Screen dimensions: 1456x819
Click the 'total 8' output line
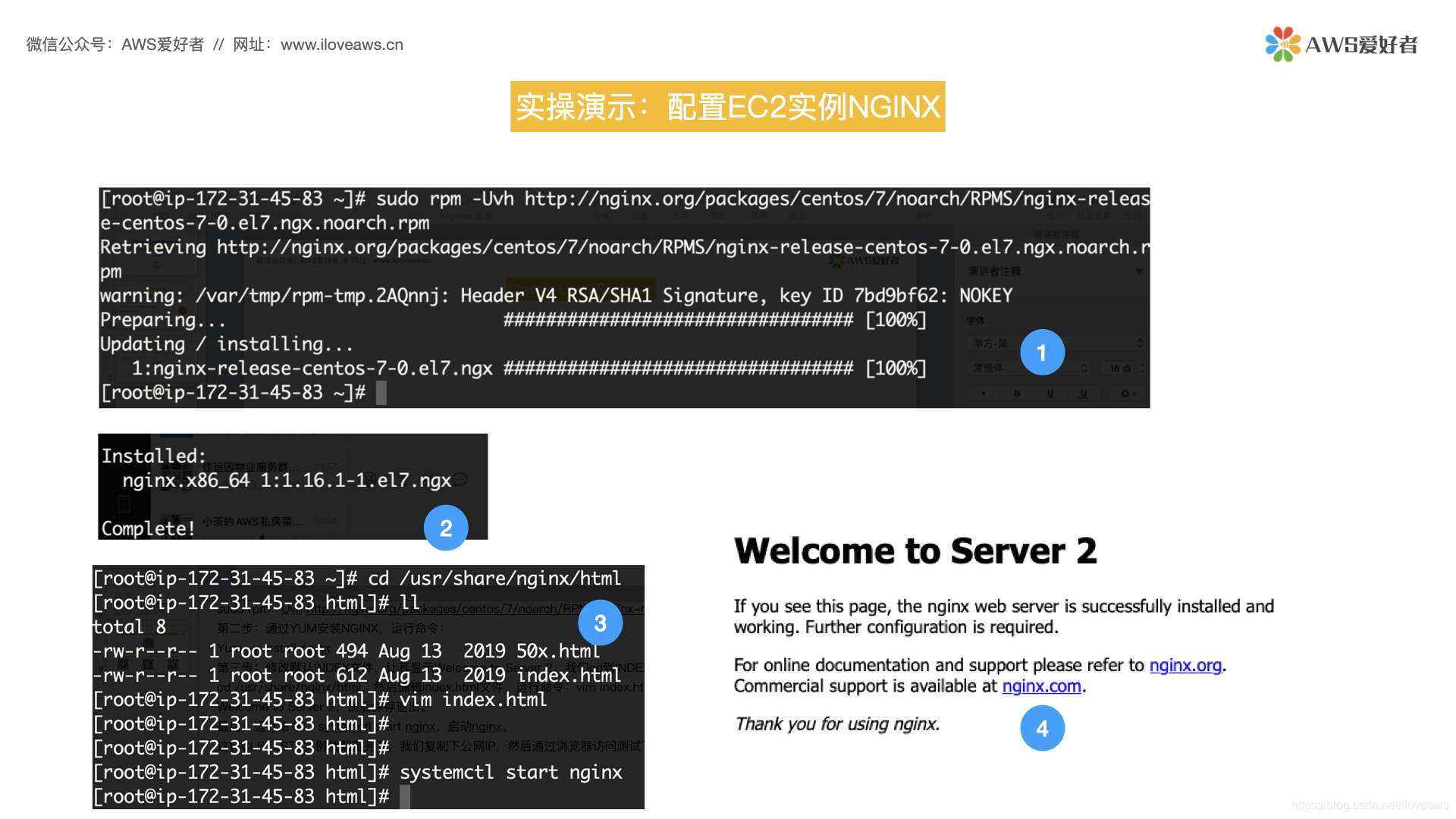(129, 627)
